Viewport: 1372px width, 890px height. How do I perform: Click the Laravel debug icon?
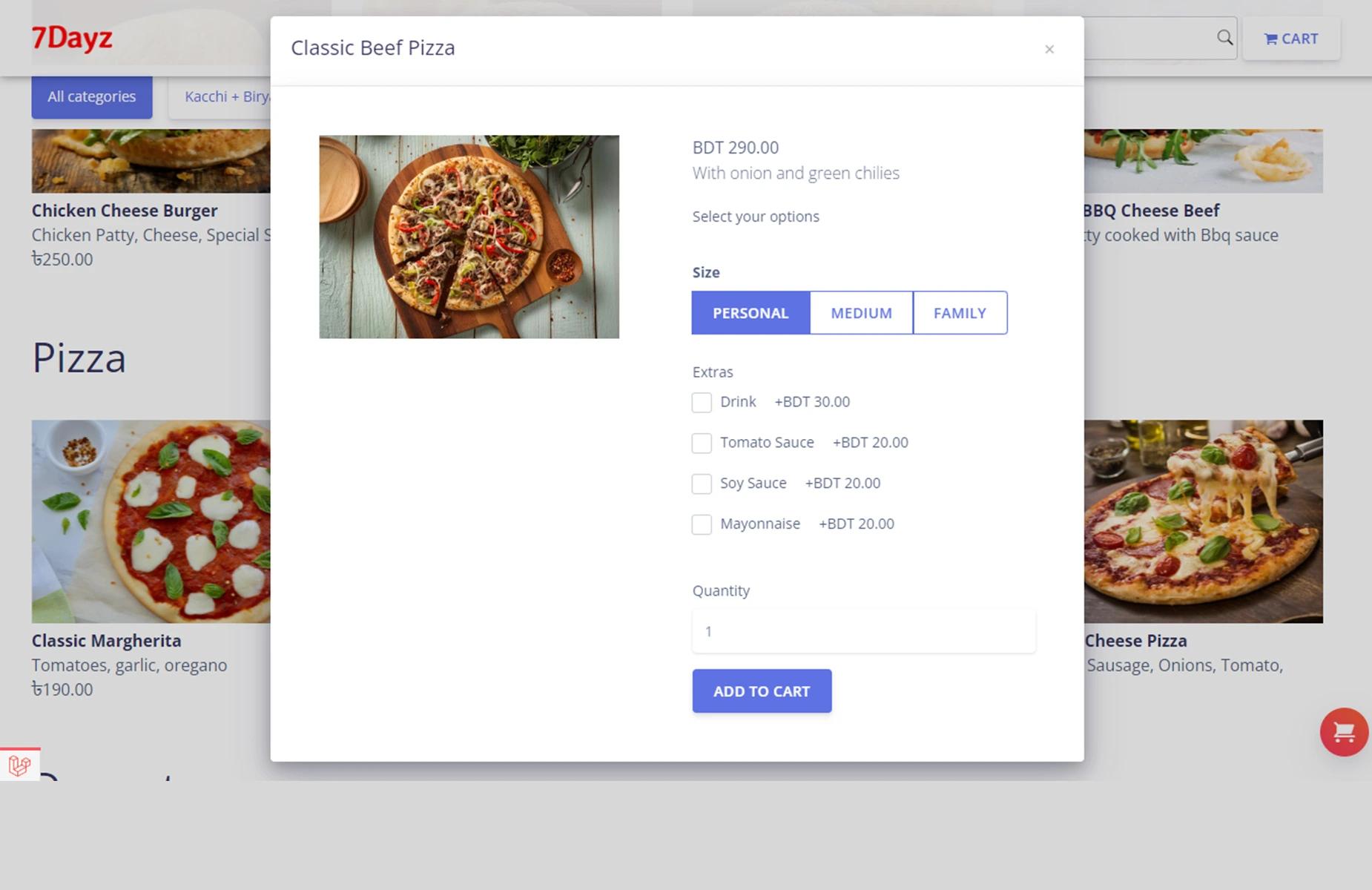(20, 765)
